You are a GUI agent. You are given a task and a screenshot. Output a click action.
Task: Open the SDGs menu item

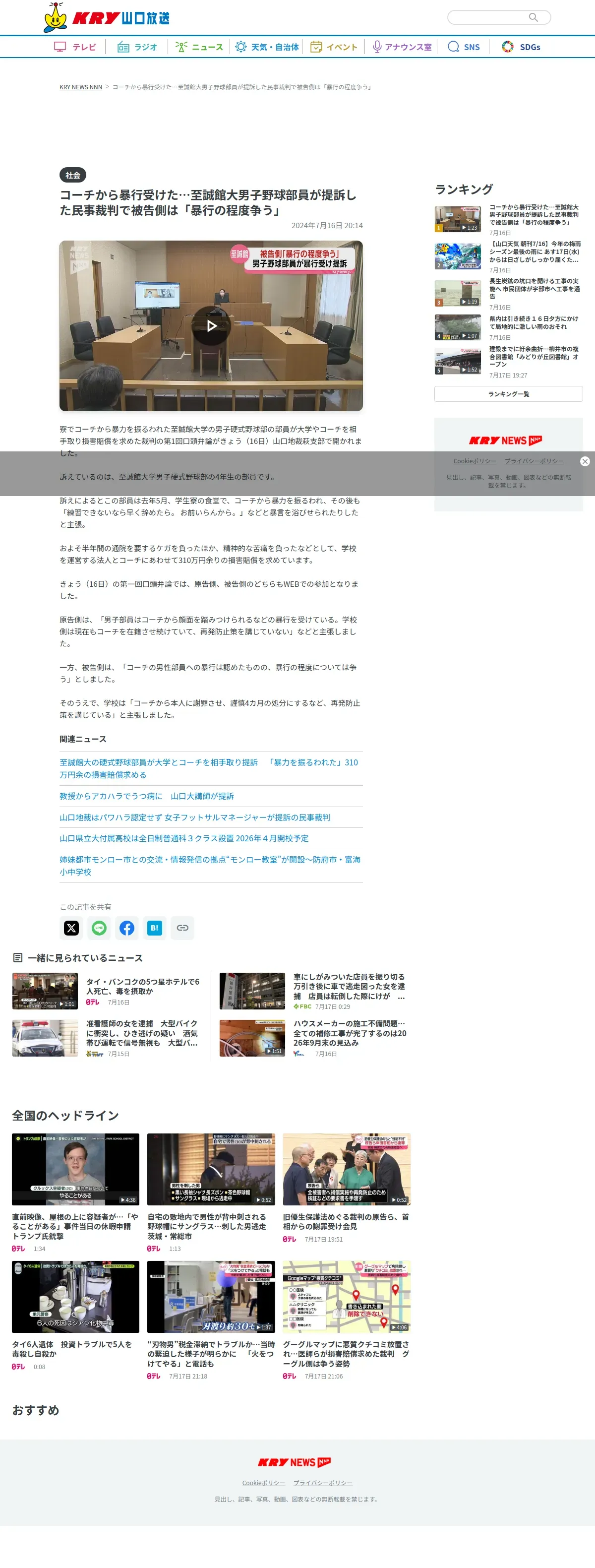pyautogui.click(x=521, y=47)
